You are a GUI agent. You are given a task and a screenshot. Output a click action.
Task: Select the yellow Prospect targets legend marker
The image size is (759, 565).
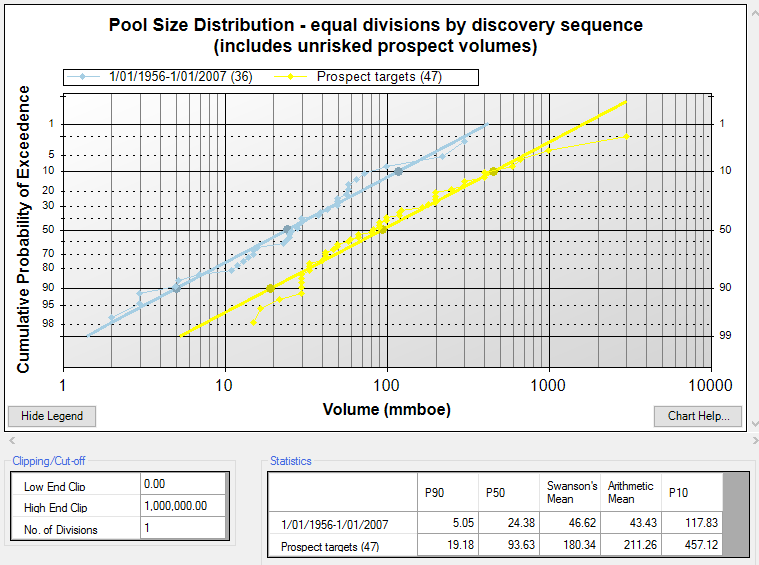coord(290,76)
